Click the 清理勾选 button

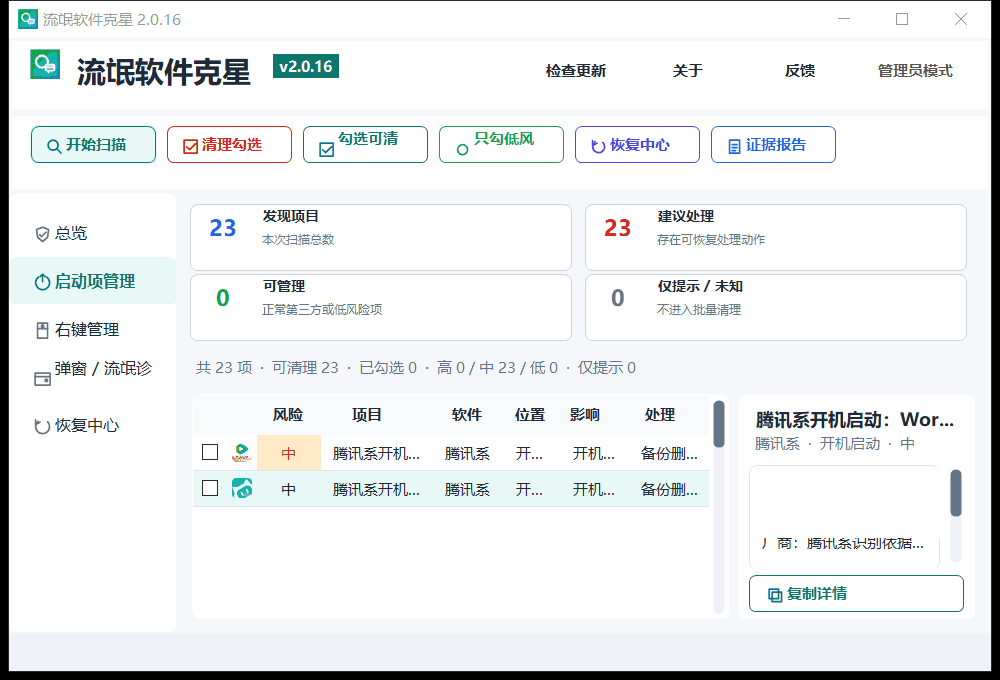230,145
